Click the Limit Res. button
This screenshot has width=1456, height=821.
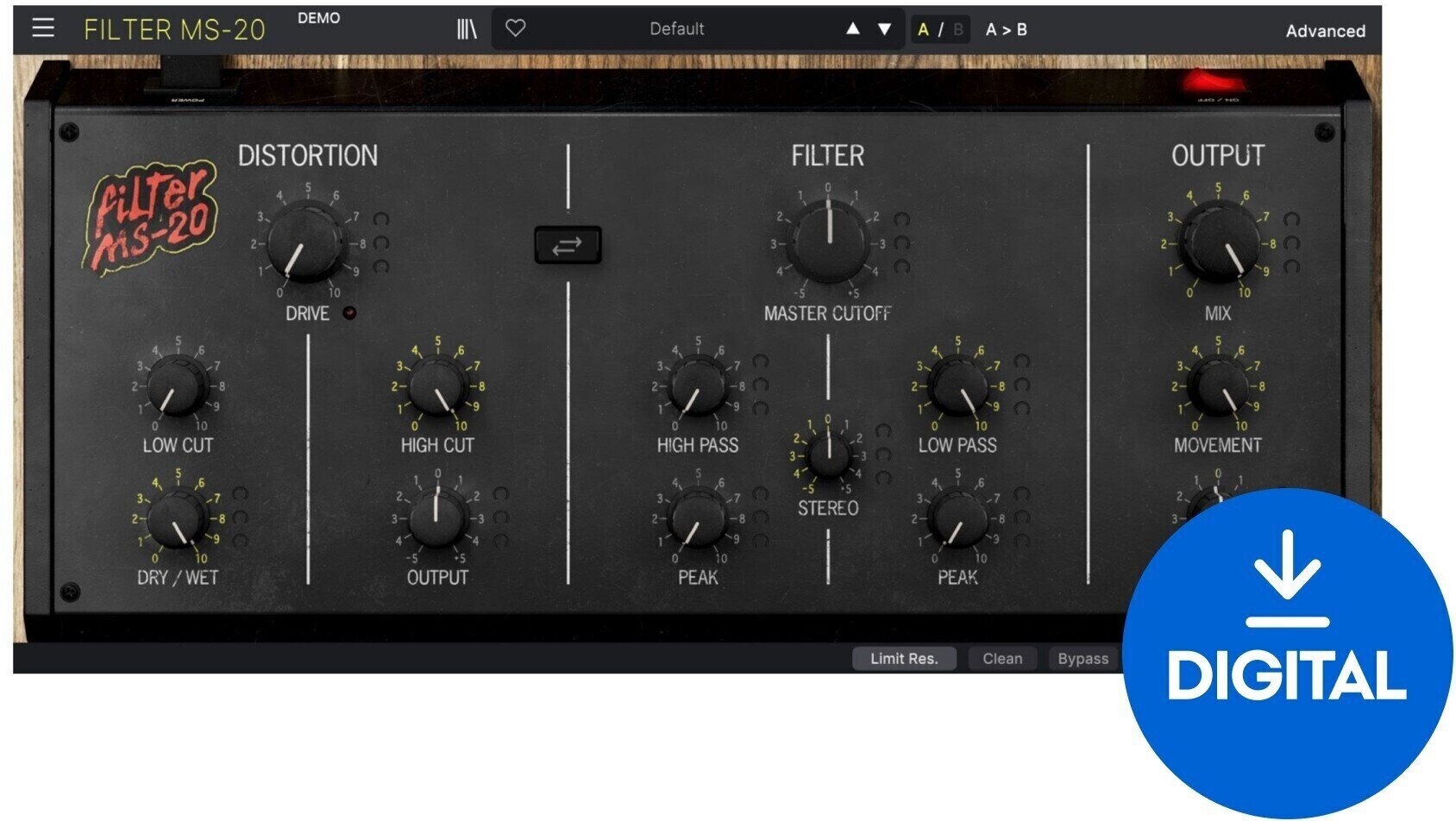pos(904,658)
